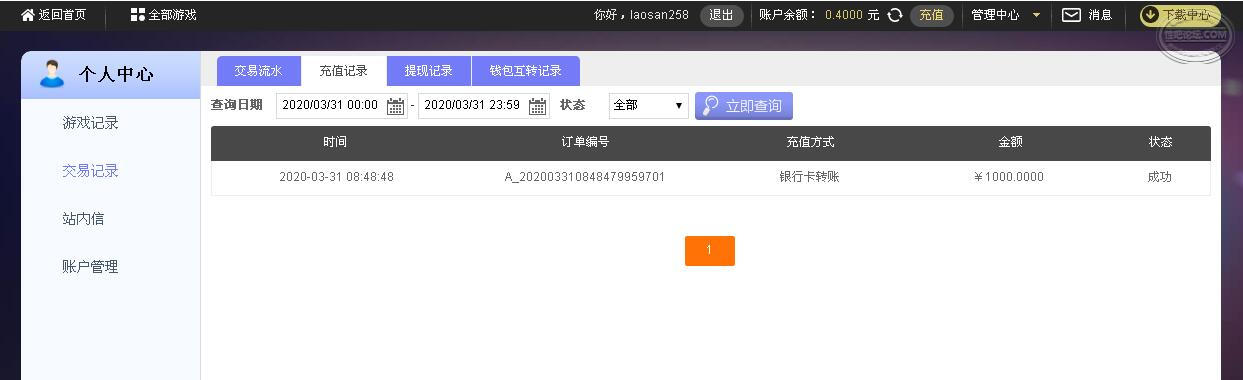Image resolution: width=1243 pixels, height=380 pixels.
Task: Click the home icon beside 返回首页
Action: [x=28, y=15]
